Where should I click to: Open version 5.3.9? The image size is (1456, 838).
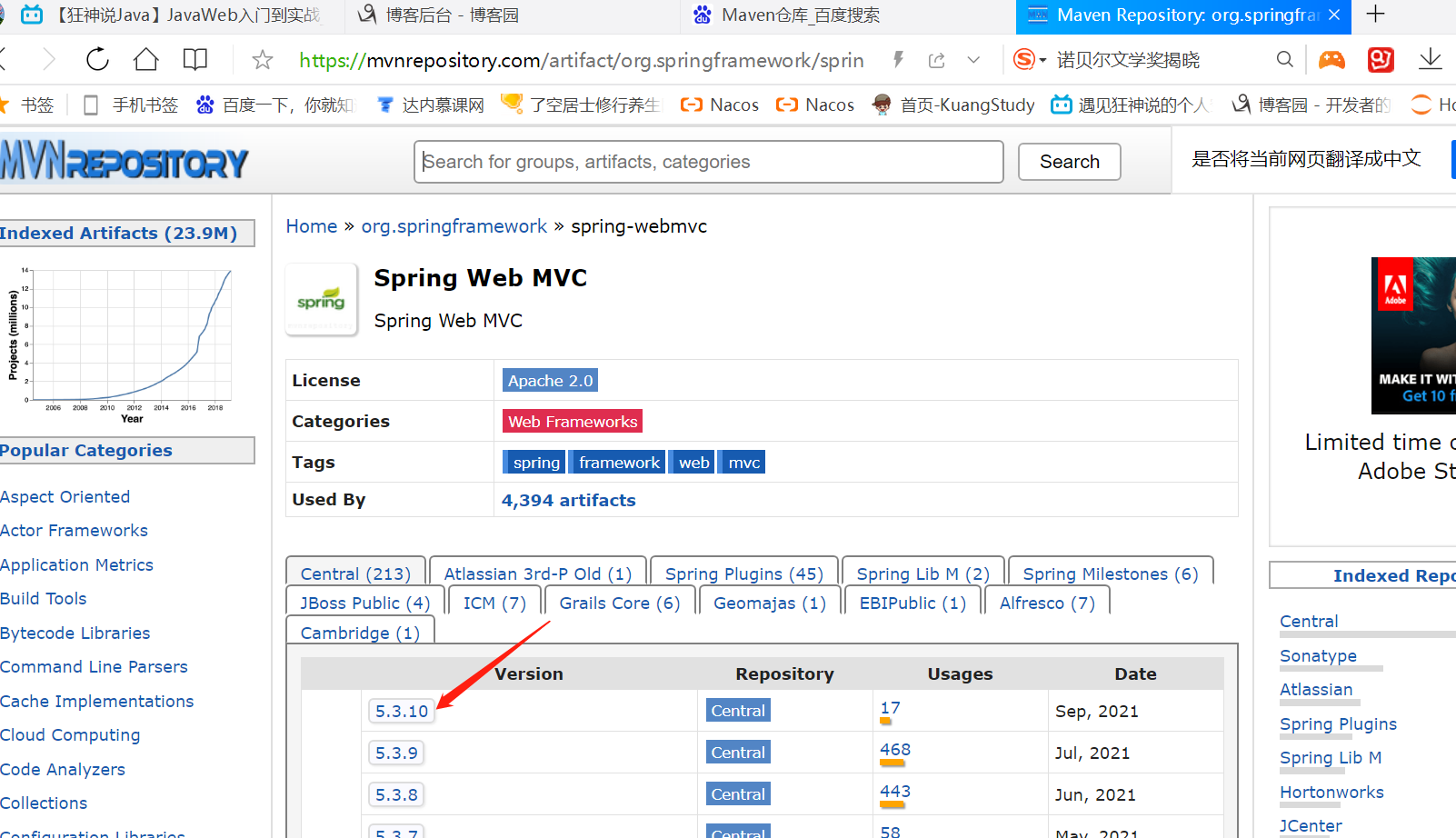coord(396,753)
